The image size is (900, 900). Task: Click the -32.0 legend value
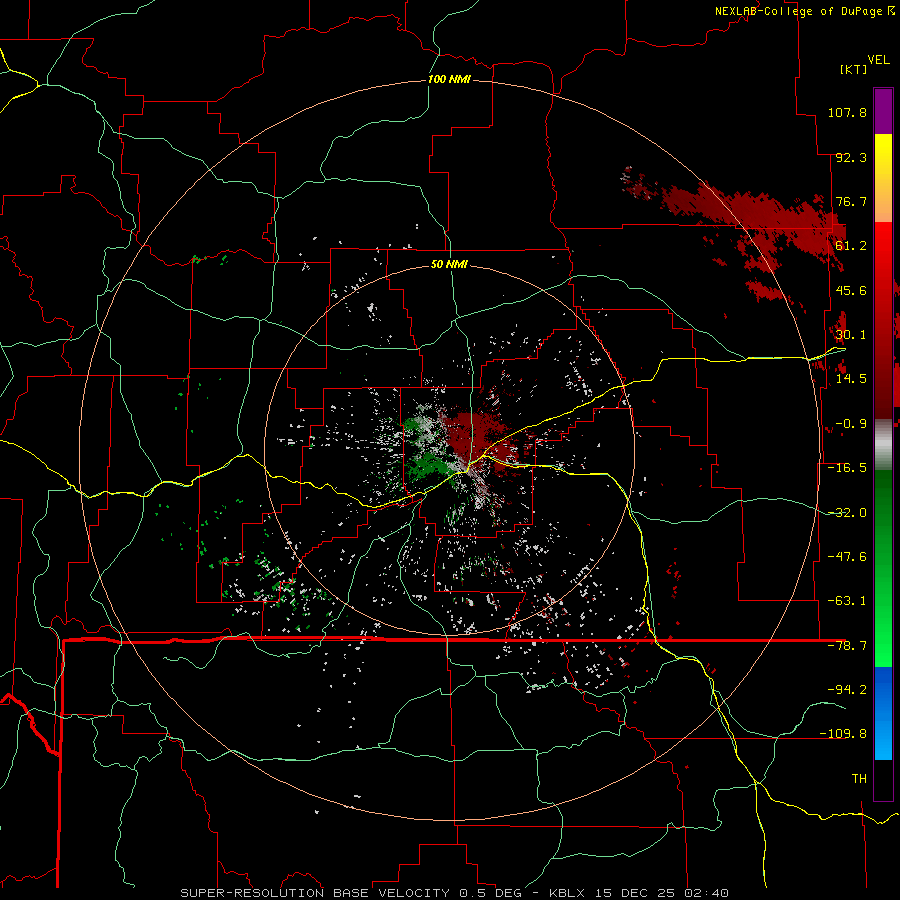point(847,513)
